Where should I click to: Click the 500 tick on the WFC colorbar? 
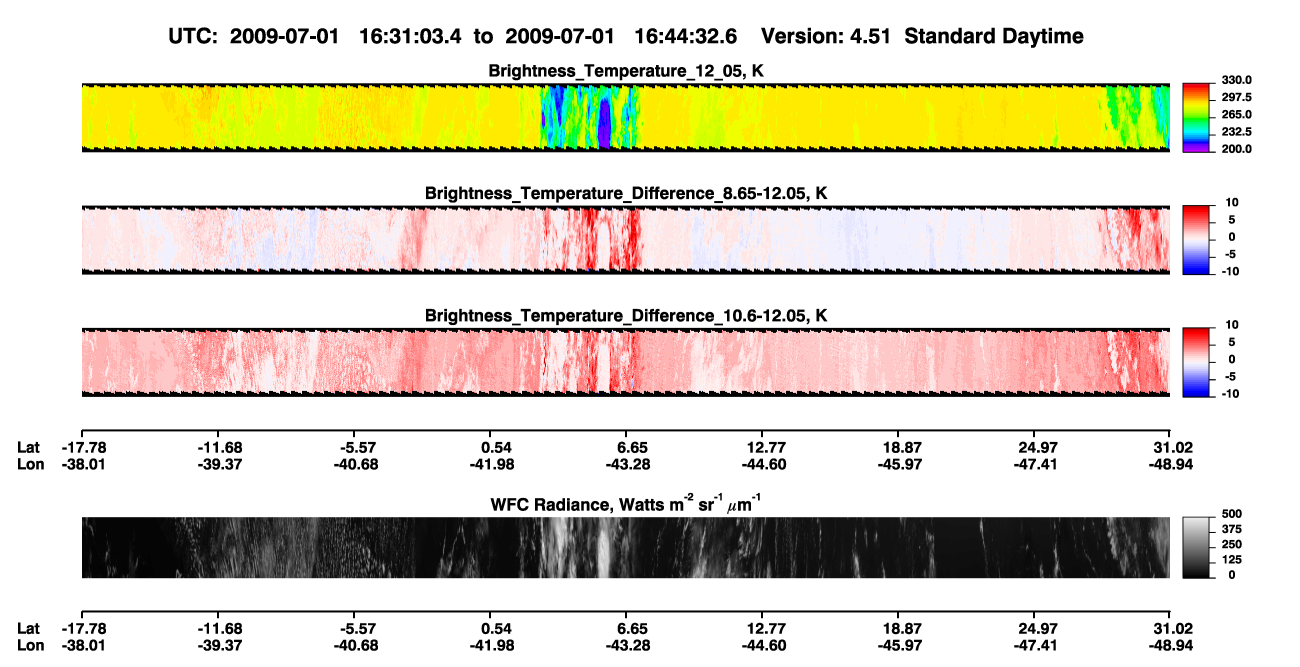1232,512
